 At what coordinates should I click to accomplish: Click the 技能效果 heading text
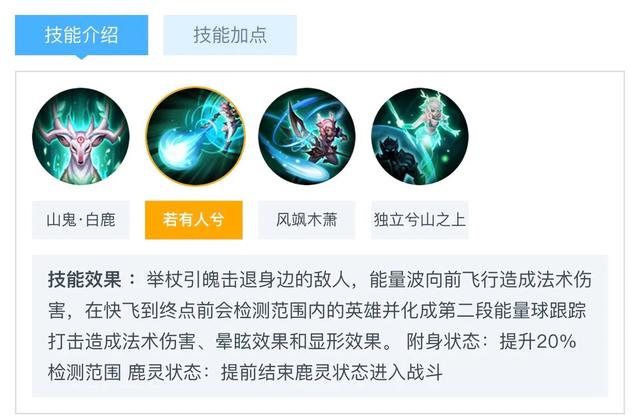click(85, 280)
